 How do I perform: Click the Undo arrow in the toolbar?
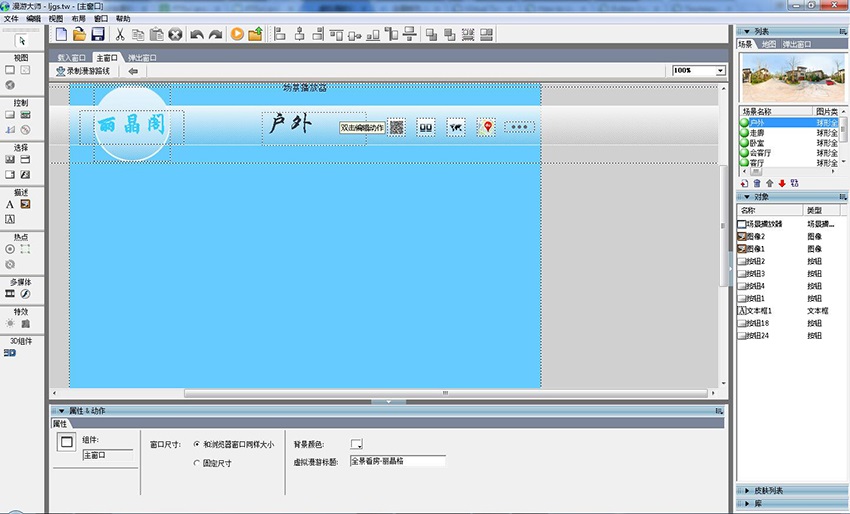point(197,34)
